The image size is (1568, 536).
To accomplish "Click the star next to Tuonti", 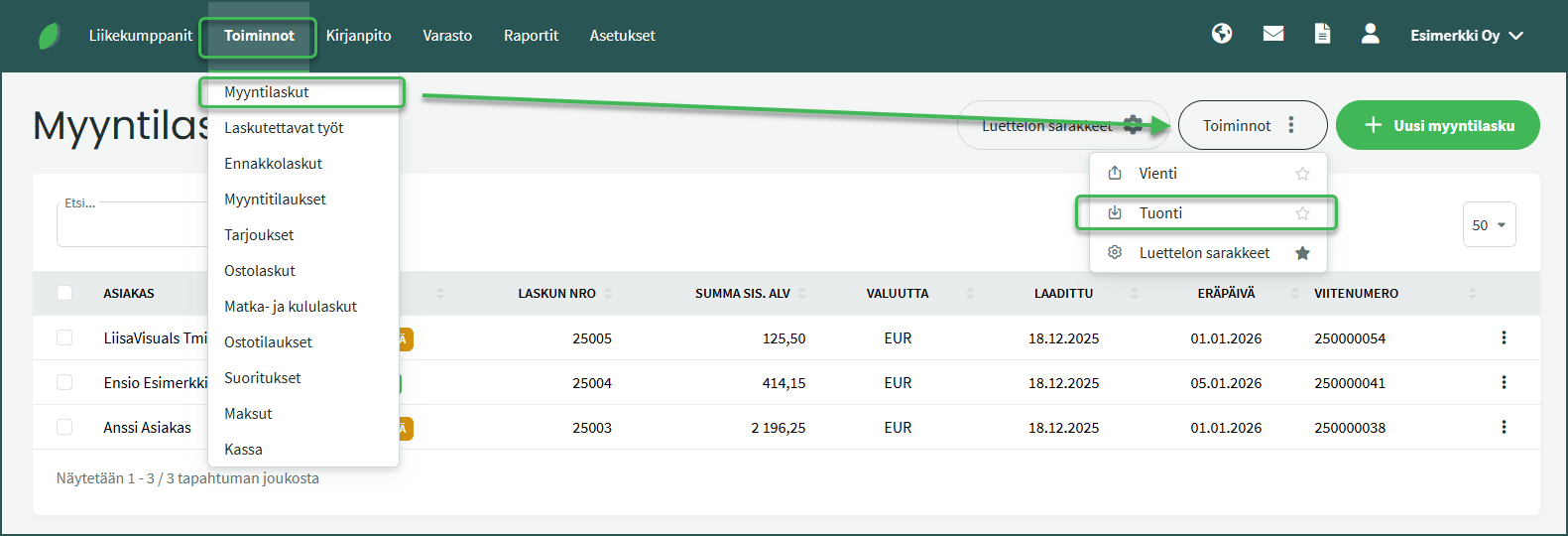I will pyautogui.click(x=1302, y=213).
